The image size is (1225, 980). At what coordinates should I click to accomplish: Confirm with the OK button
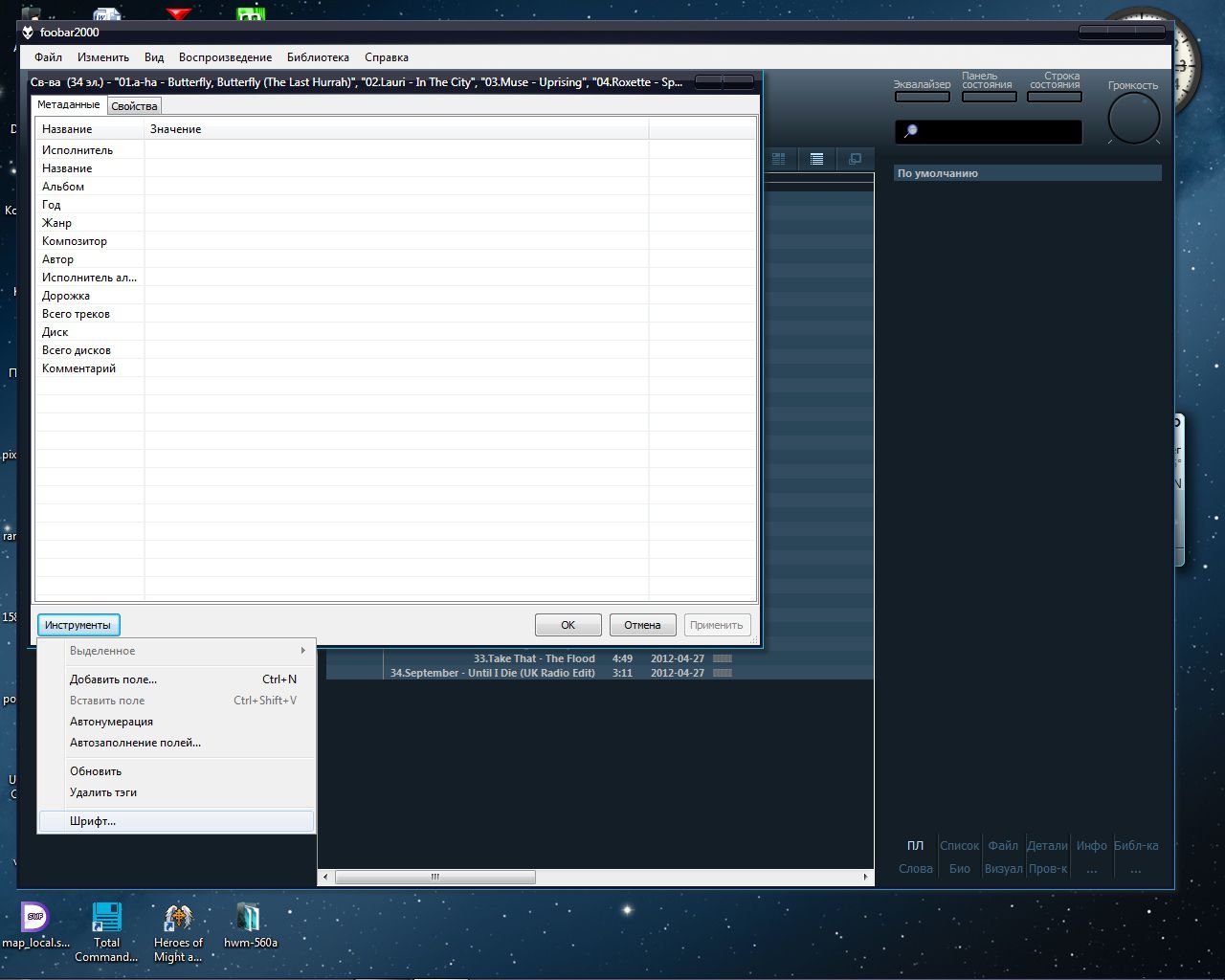tap(568, 625)
